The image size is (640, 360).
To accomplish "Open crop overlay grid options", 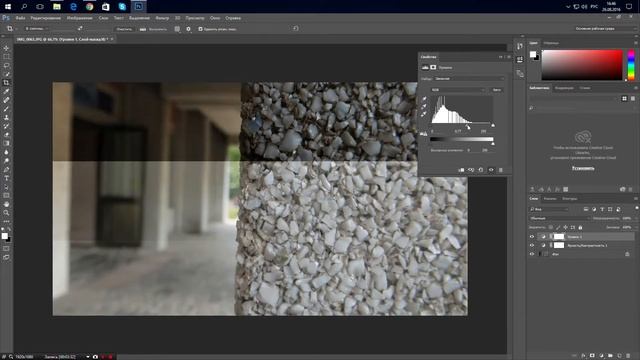I will click(177, 29).
